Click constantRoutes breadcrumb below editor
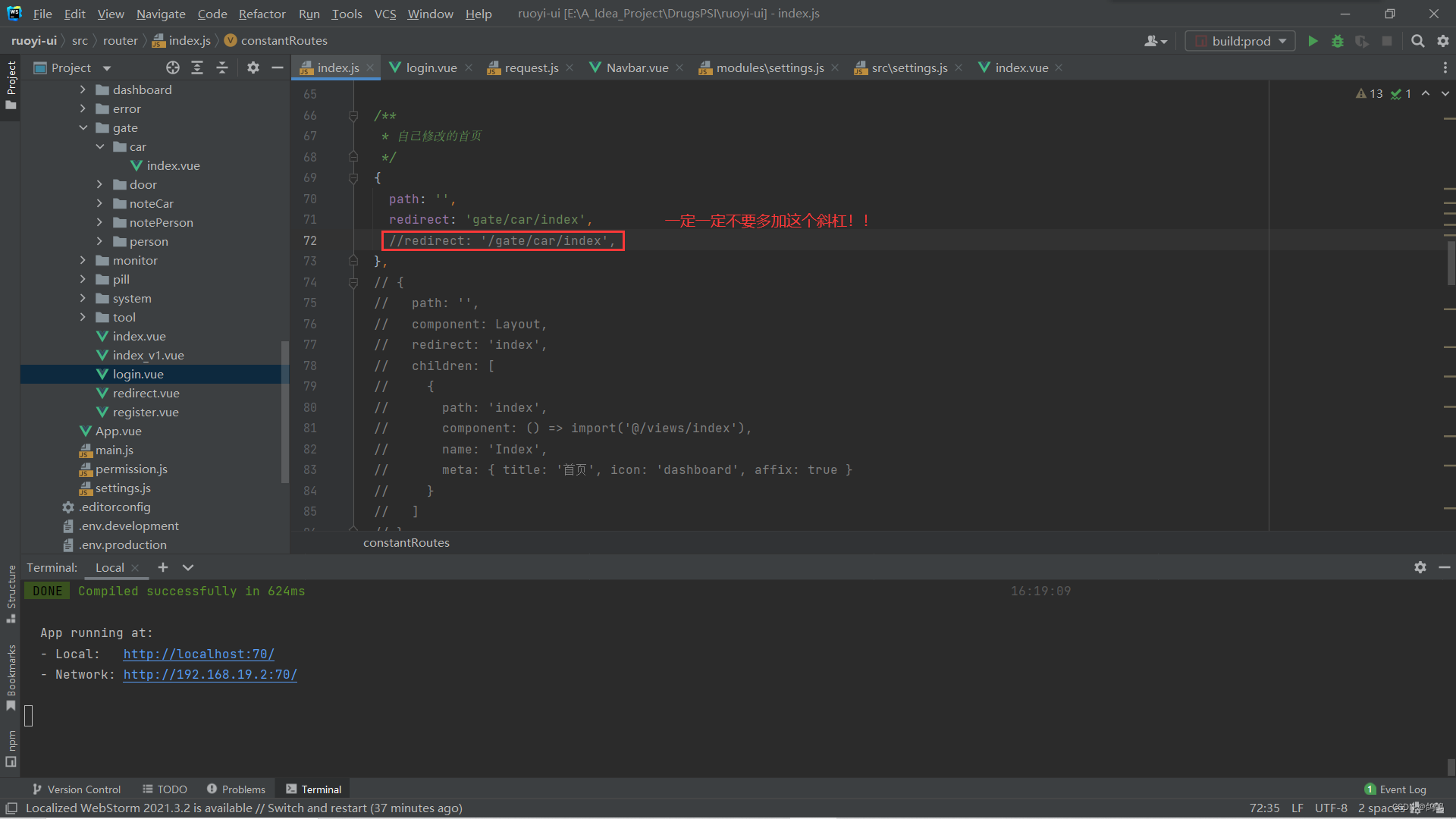1456x819 pixels. 406,542
